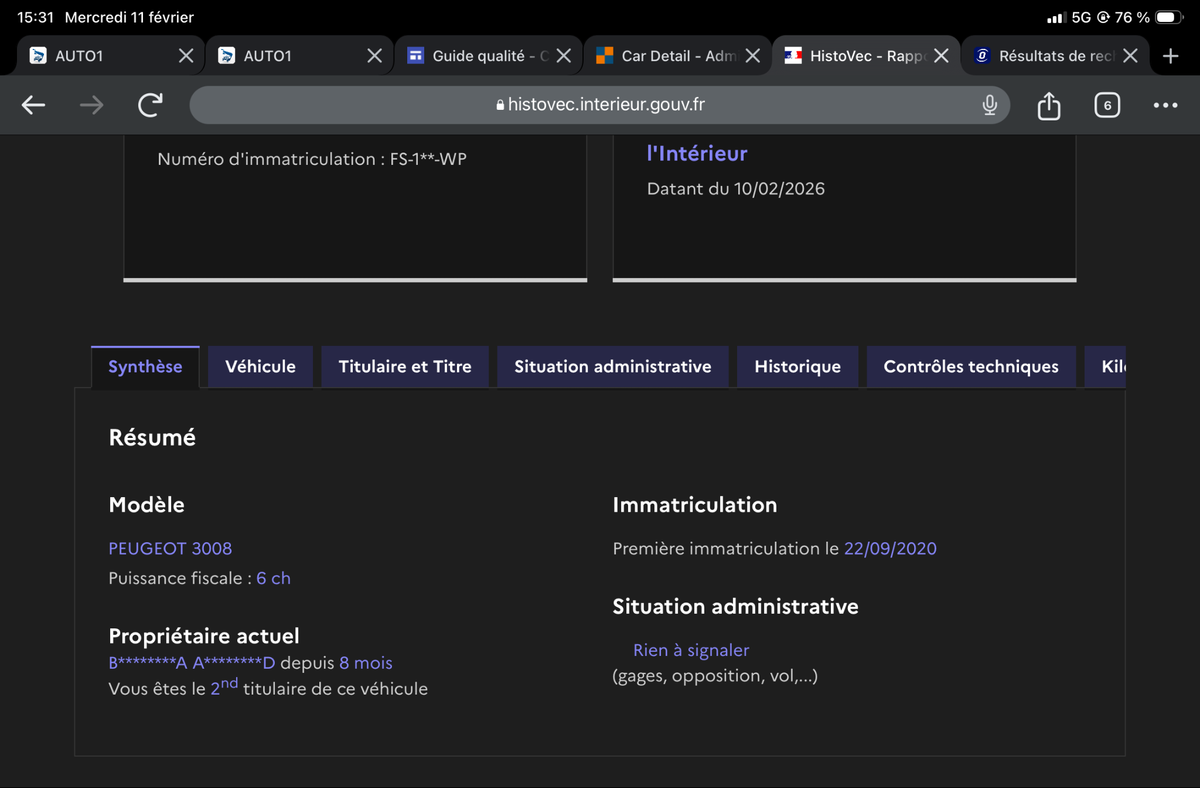The width and height of the screenshot is (1200, 788).
Task: Show the Historique tab
Action: tap(797, 367)
